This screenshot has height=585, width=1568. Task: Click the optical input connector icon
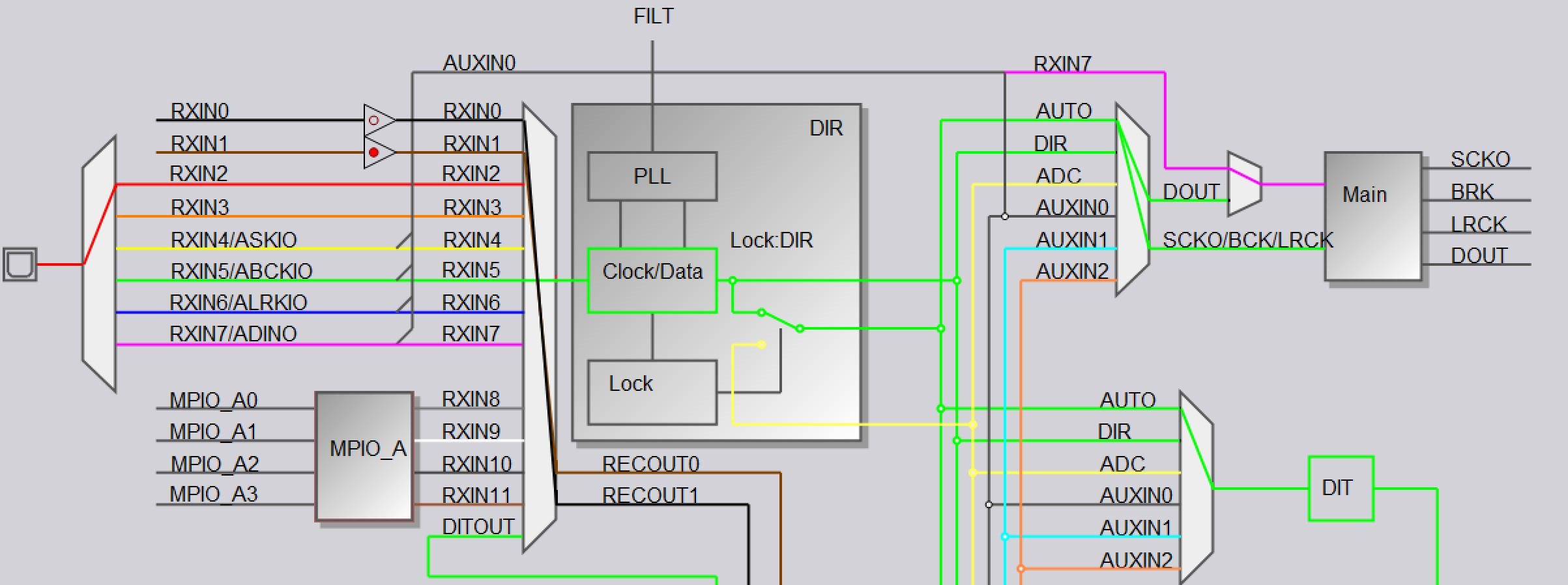point(20,264)
